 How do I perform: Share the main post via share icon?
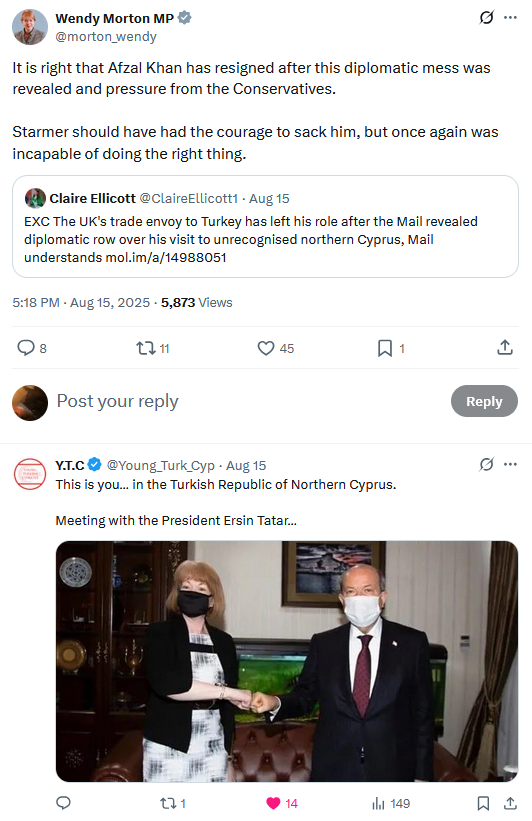505,347
